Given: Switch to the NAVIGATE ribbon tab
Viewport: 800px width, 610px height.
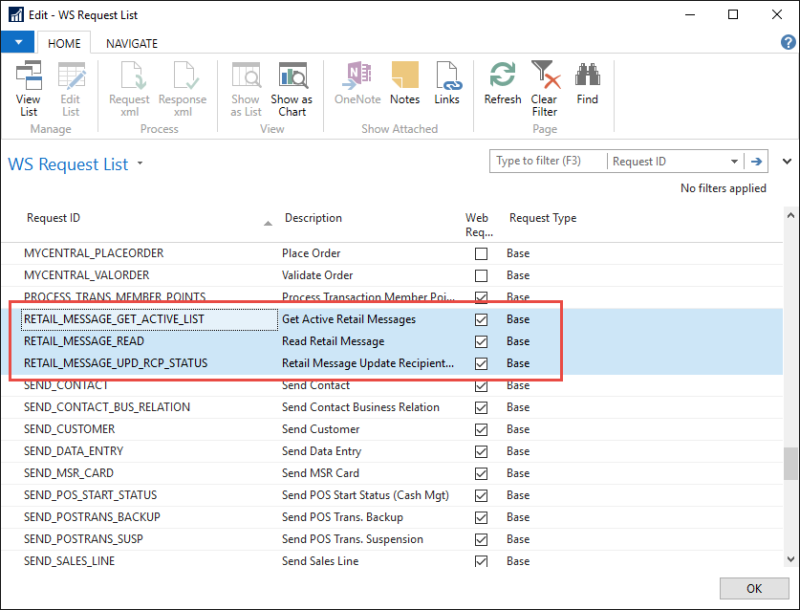Looking at the screenshot, I should pos(132,44).
